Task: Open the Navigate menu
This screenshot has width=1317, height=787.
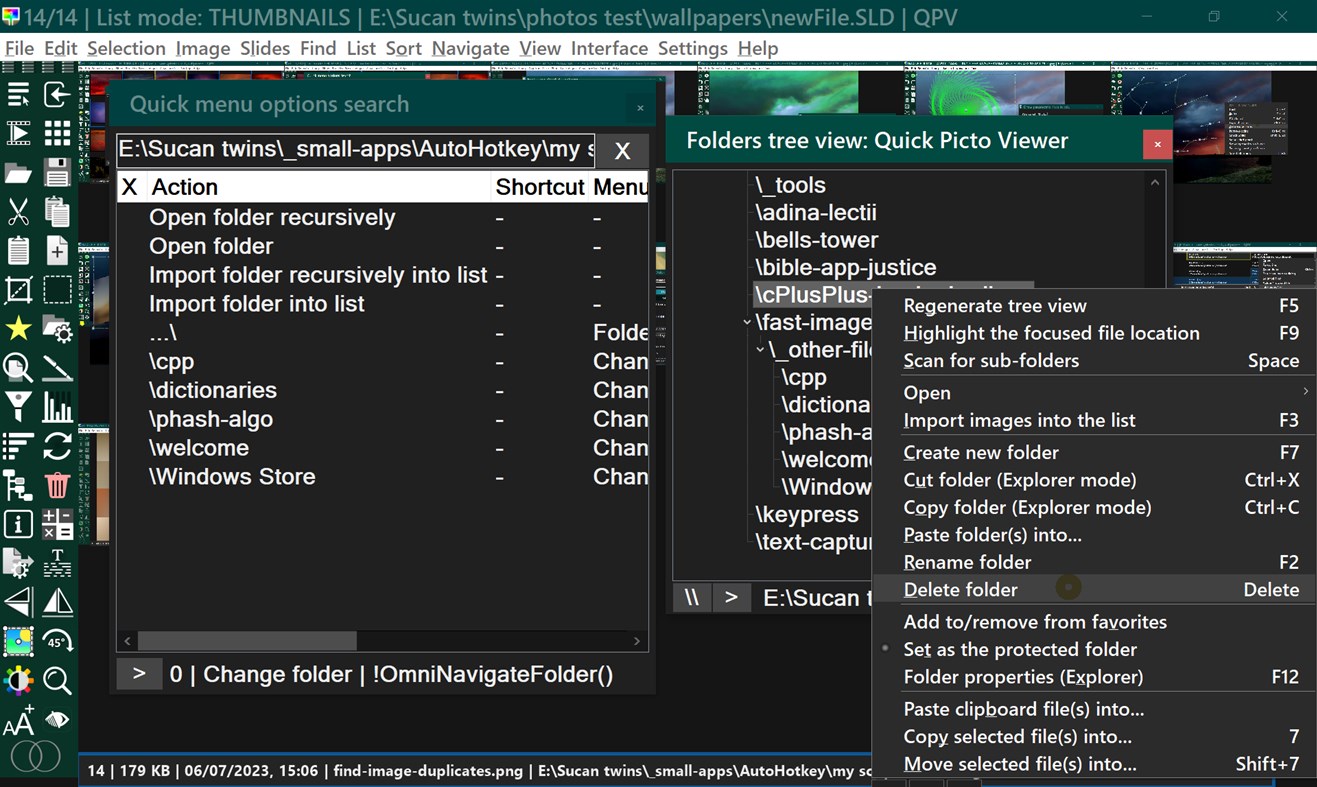Action: [x=470, y=48]
